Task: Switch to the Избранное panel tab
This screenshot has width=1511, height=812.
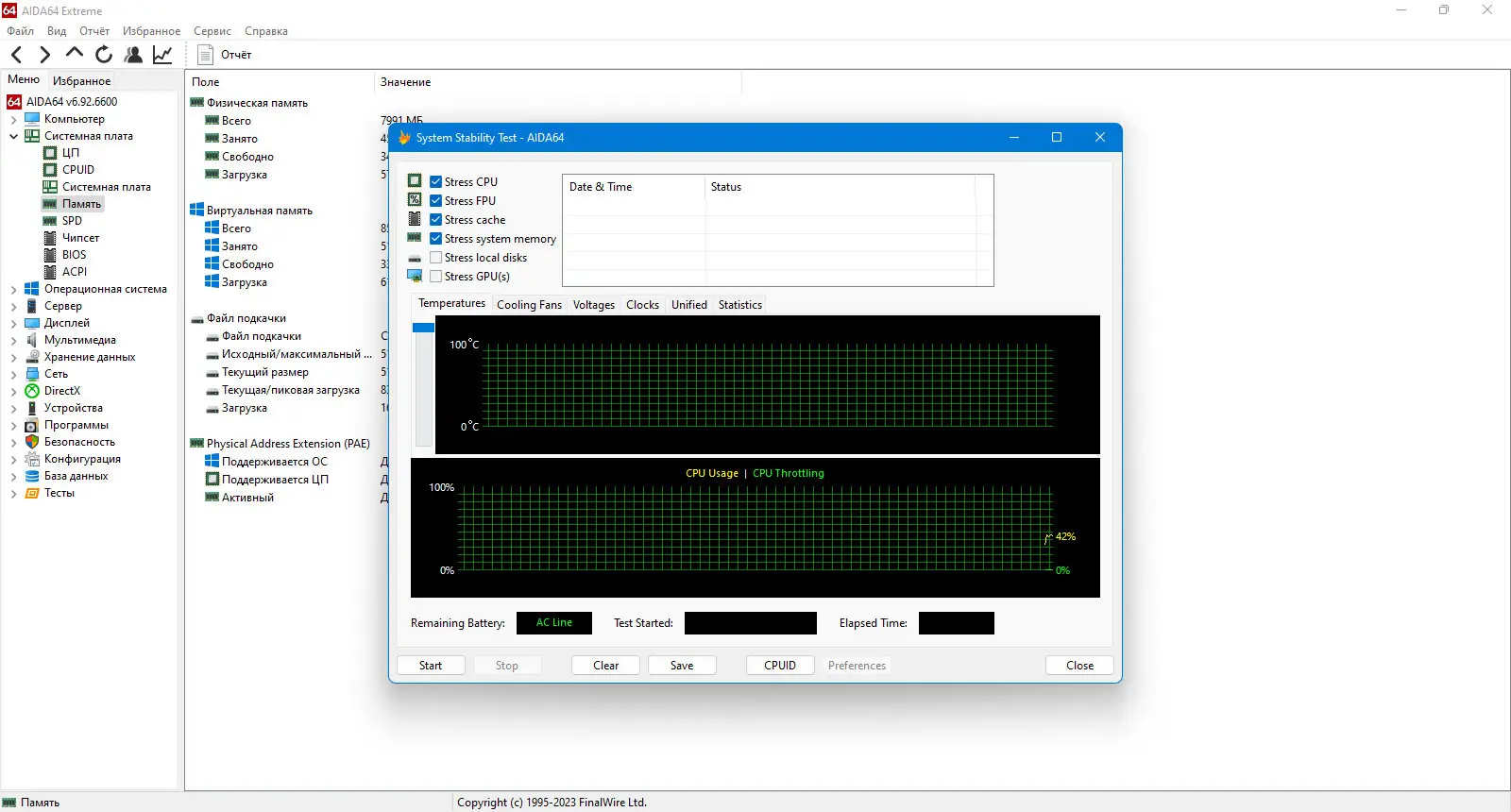Action: pos(81,81)
